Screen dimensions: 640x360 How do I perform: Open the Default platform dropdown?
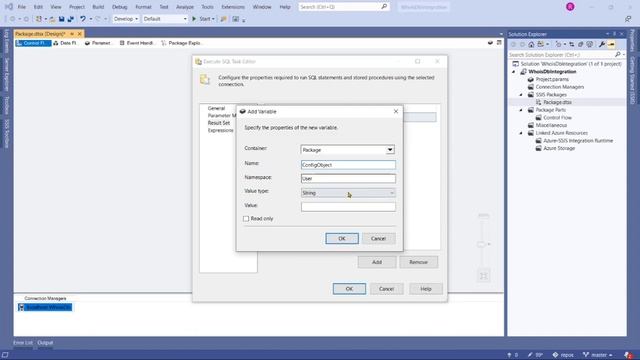coord(165,19)
